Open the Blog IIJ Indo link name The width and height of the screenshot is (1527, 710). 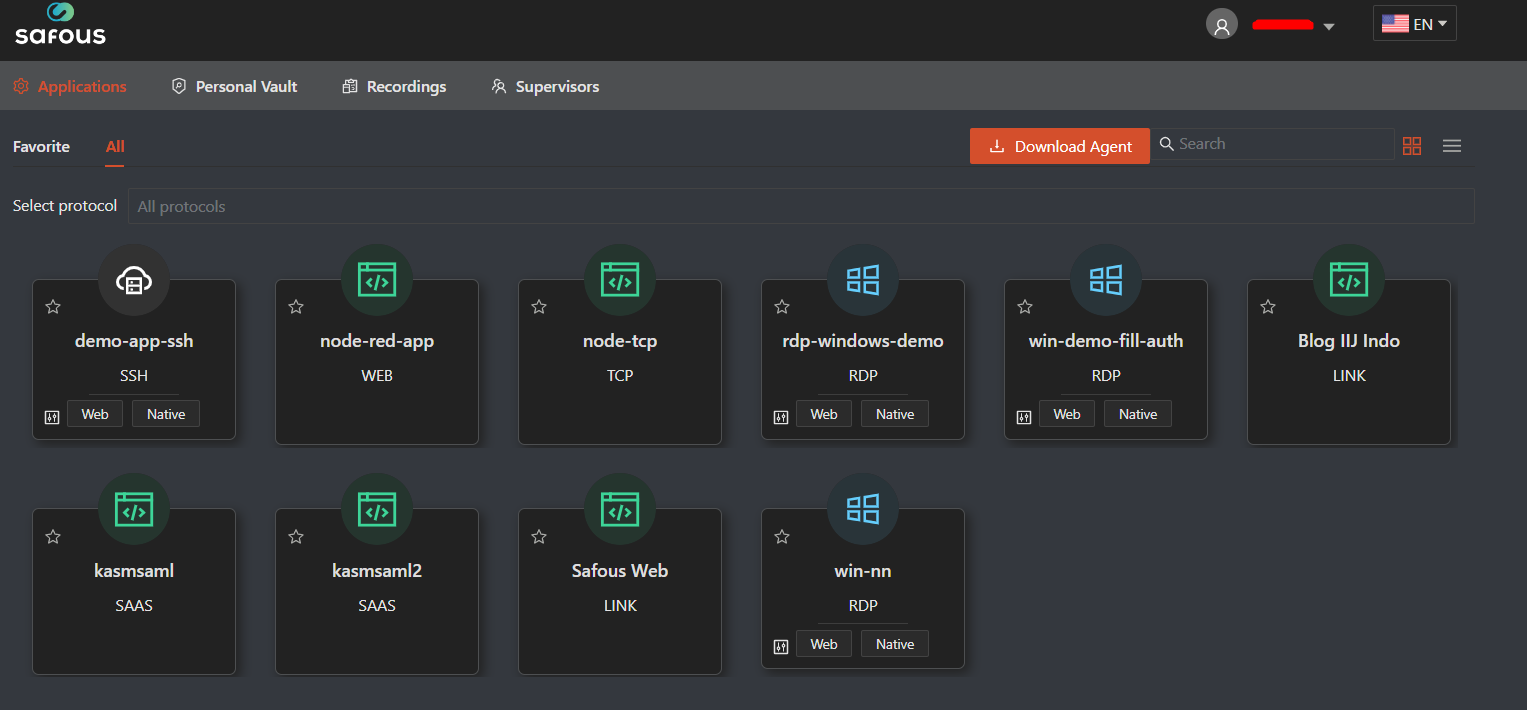click(1349, 341)
